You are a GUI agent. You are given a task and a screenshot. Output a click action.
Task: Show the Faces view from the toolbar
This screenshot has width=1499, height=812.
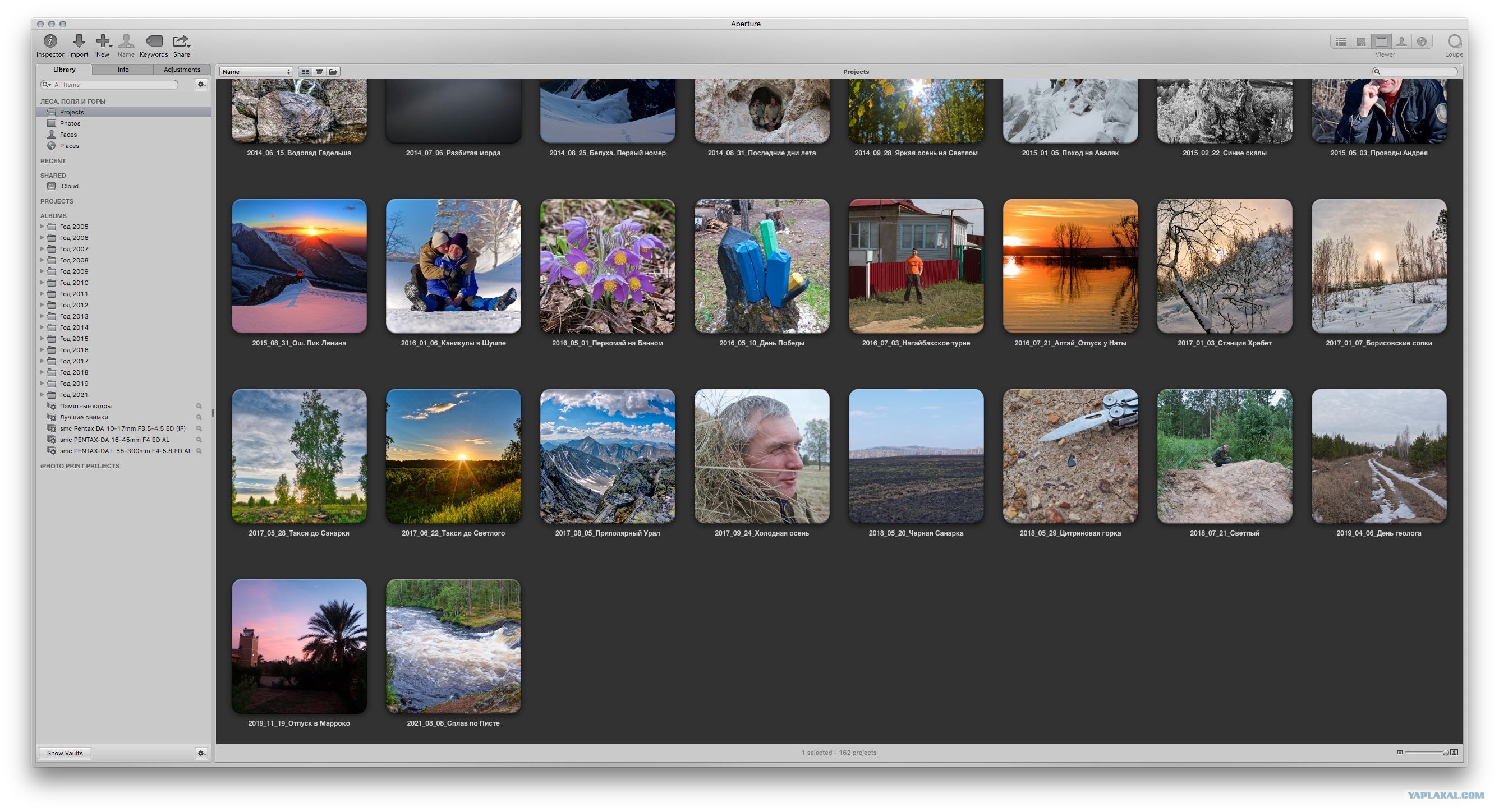[1401, 41]
